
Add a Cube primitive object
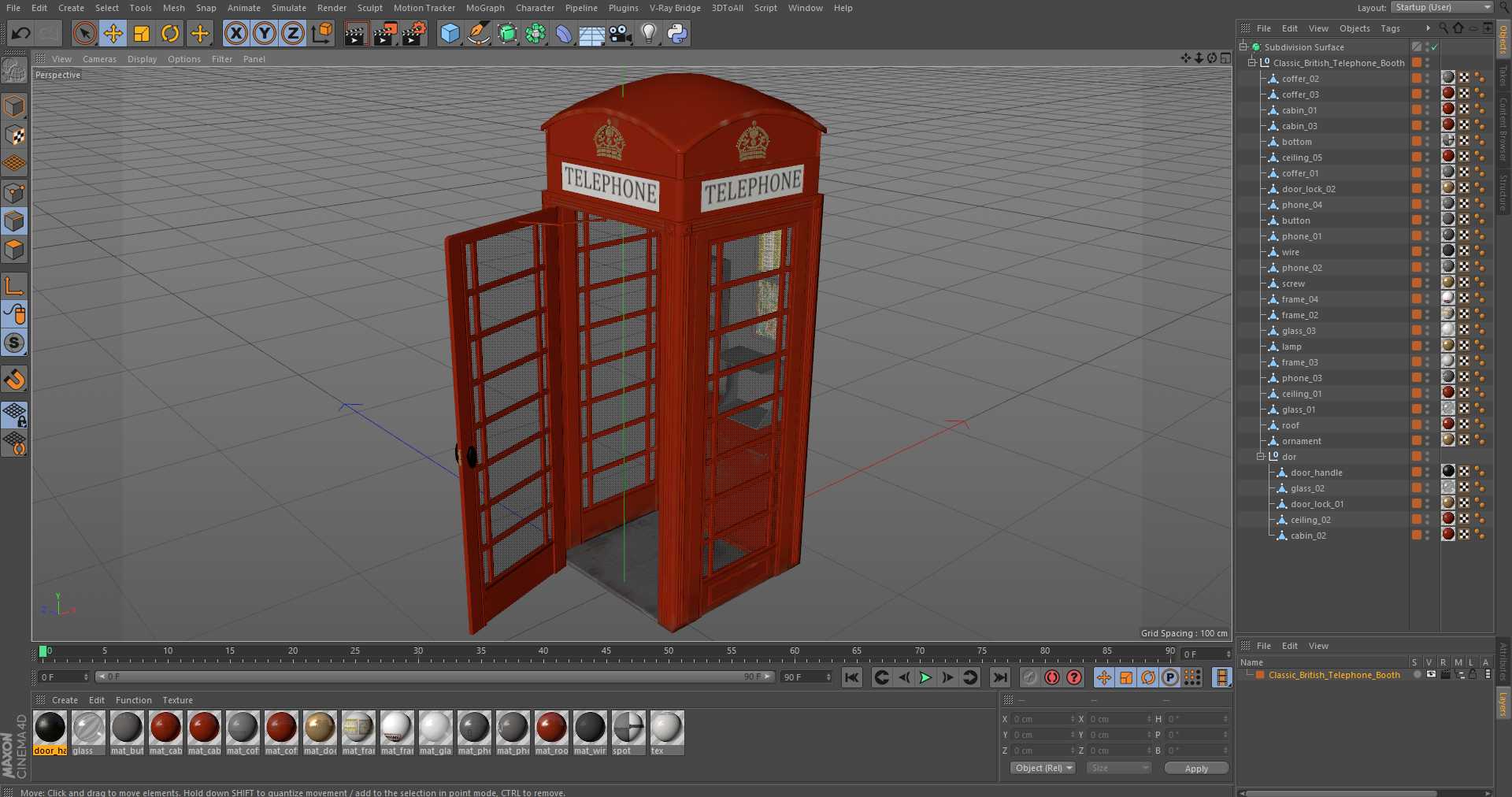tap(450, 33)
